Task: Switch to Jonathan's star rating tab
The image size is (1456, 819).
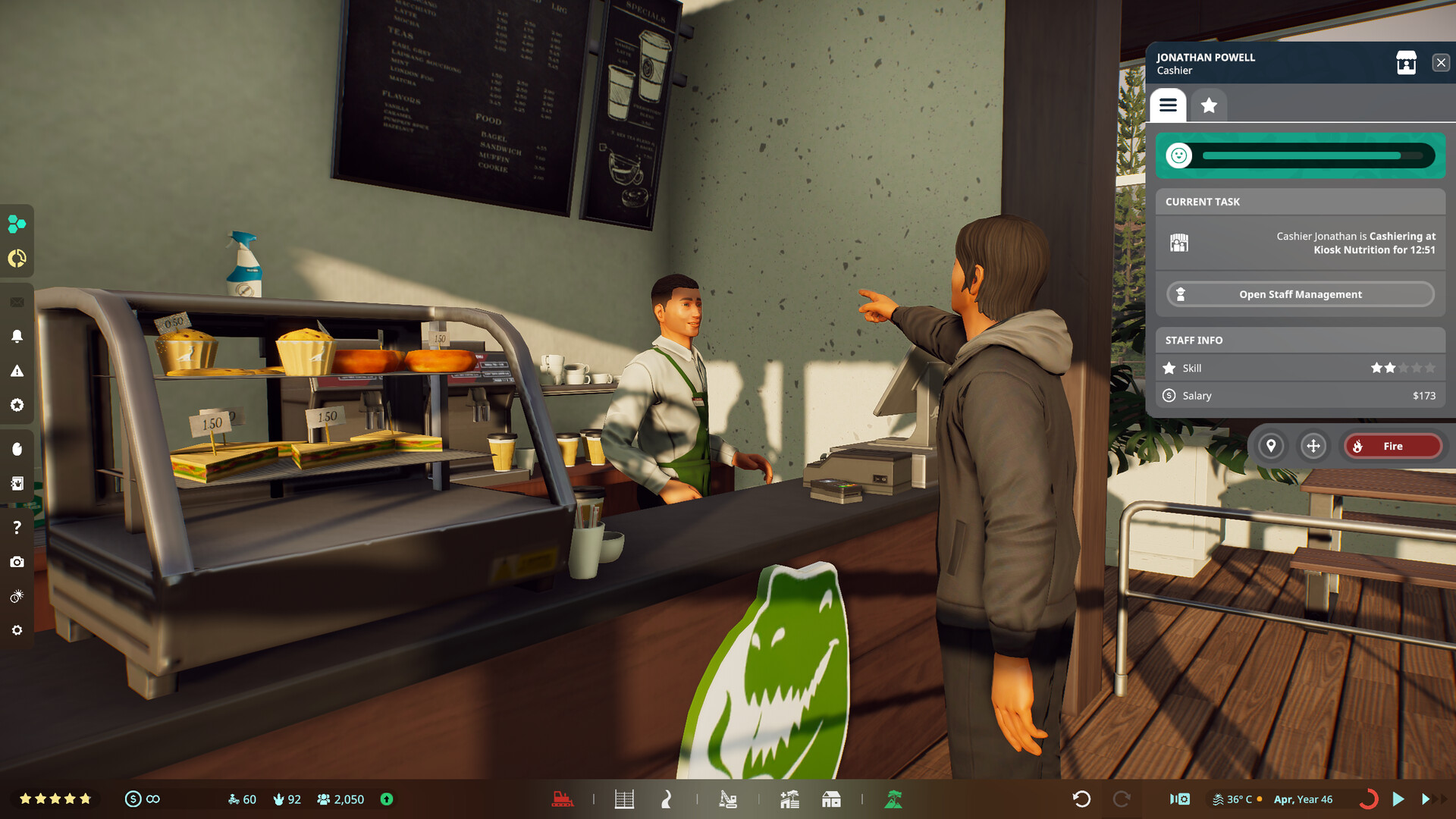Action: [x=1209, y=105]
